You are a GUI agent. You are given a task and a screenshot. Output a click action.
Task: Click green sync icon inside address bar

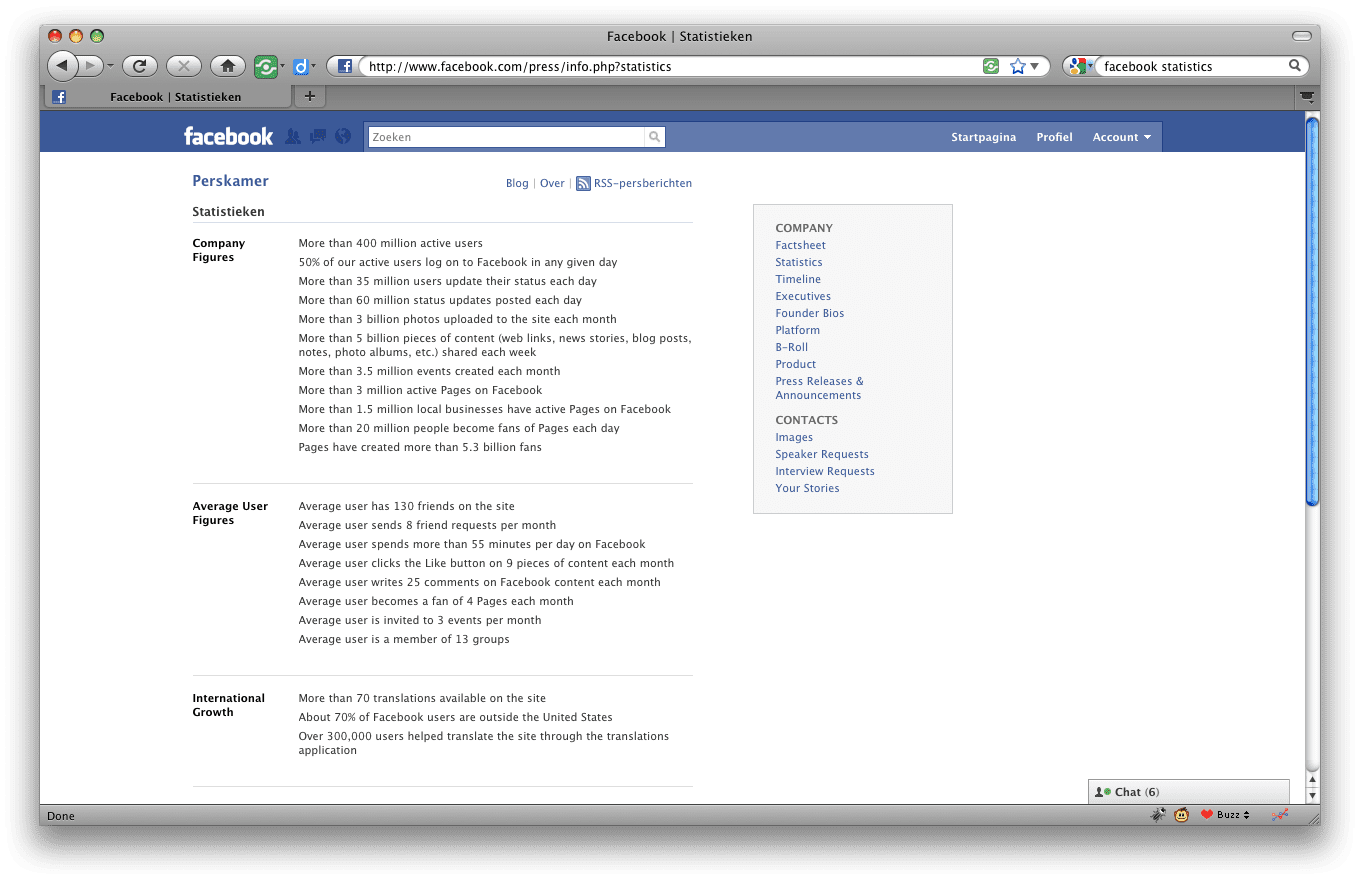coord(991,66)
